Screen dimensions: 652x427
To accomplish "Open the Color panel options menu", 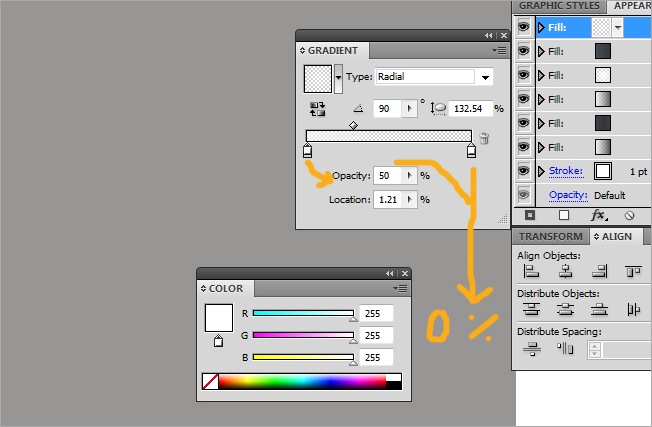I will [400, 289].
